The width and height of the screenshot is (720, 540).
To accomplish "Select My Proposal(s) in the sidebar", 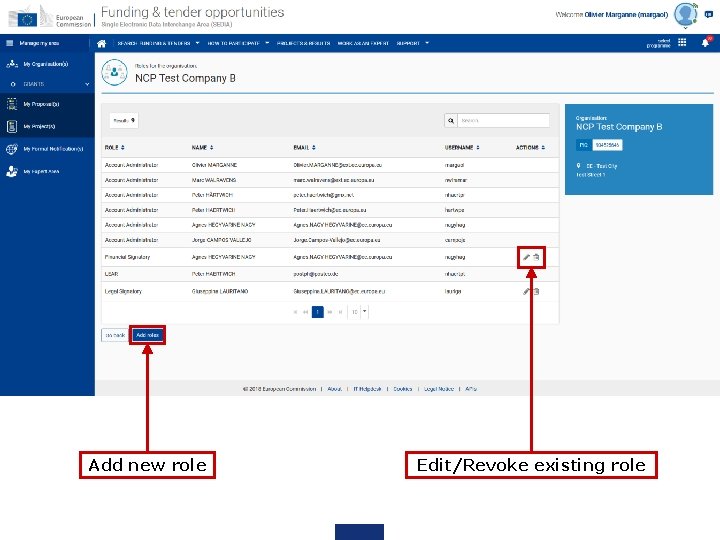I will pos(41,104).
